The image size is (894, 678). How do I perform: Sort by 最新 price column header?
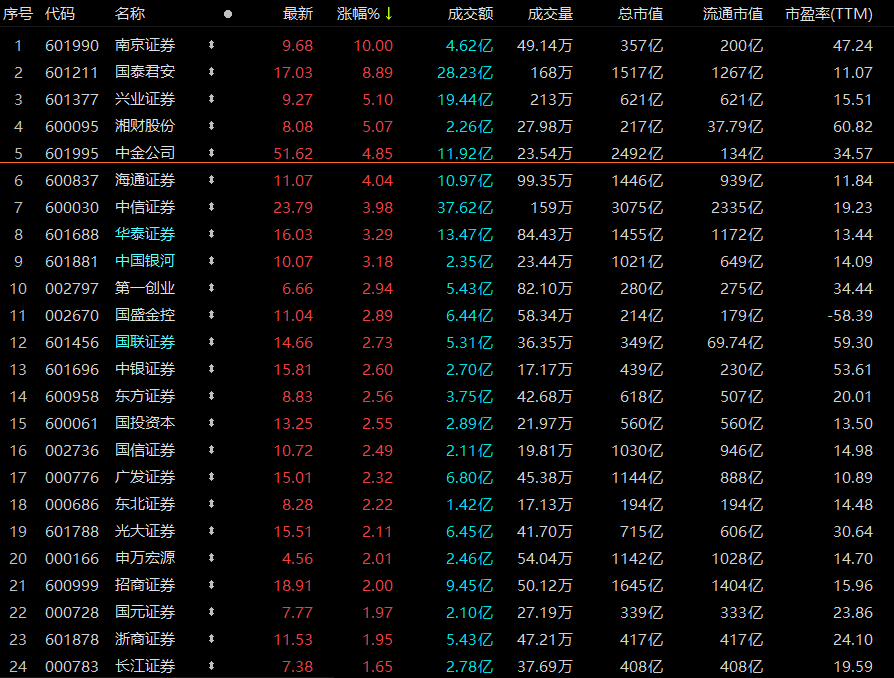tap(298, 14)
